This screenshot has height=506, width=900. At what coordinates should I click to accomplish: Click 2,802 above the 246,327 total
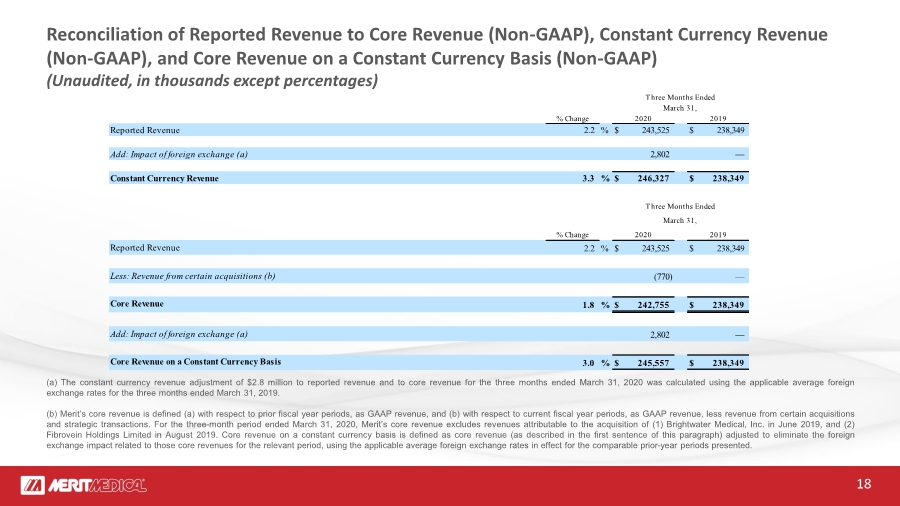[x=660, y=154]
